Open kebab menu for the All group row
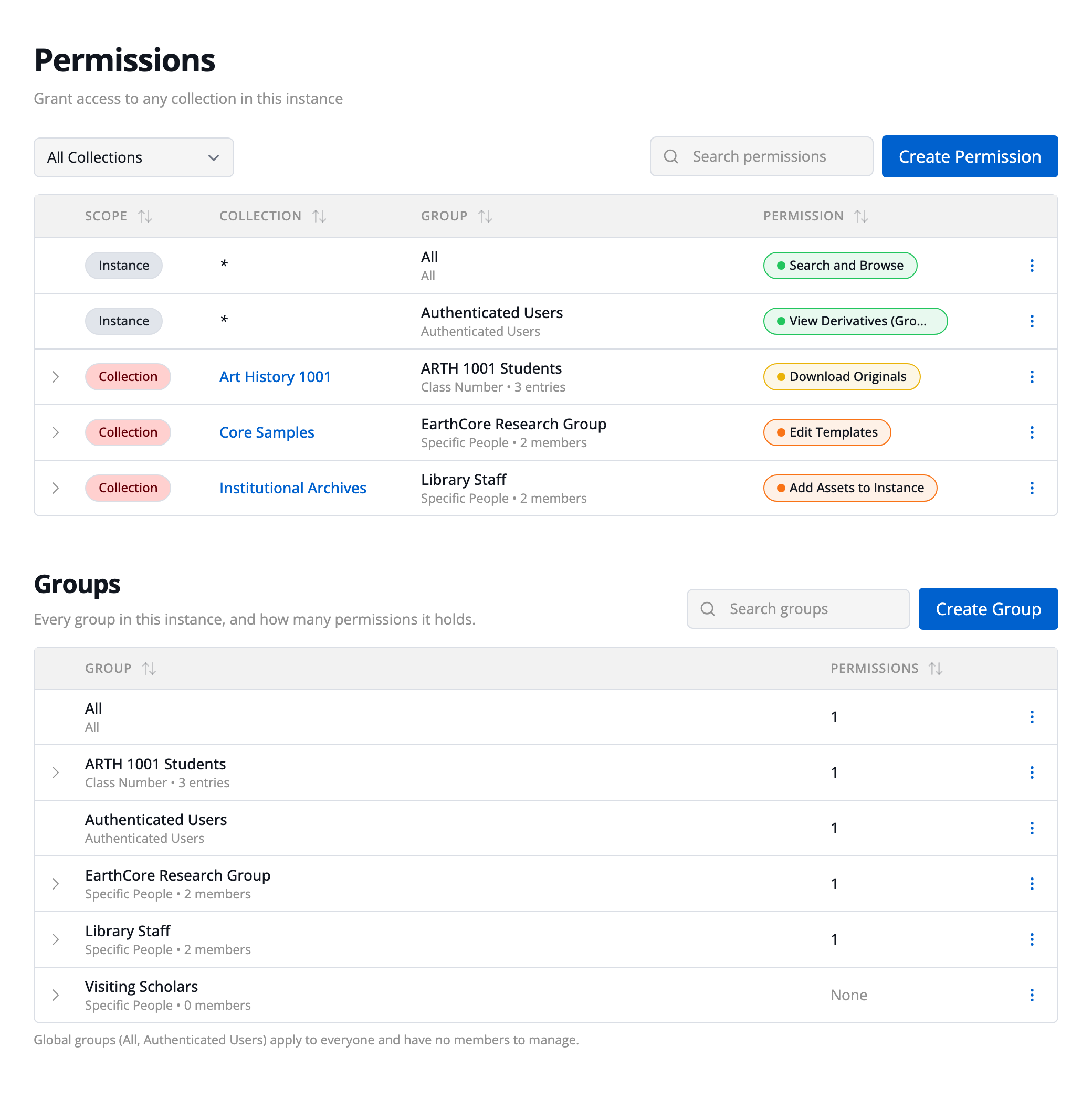 [1032, 717]
